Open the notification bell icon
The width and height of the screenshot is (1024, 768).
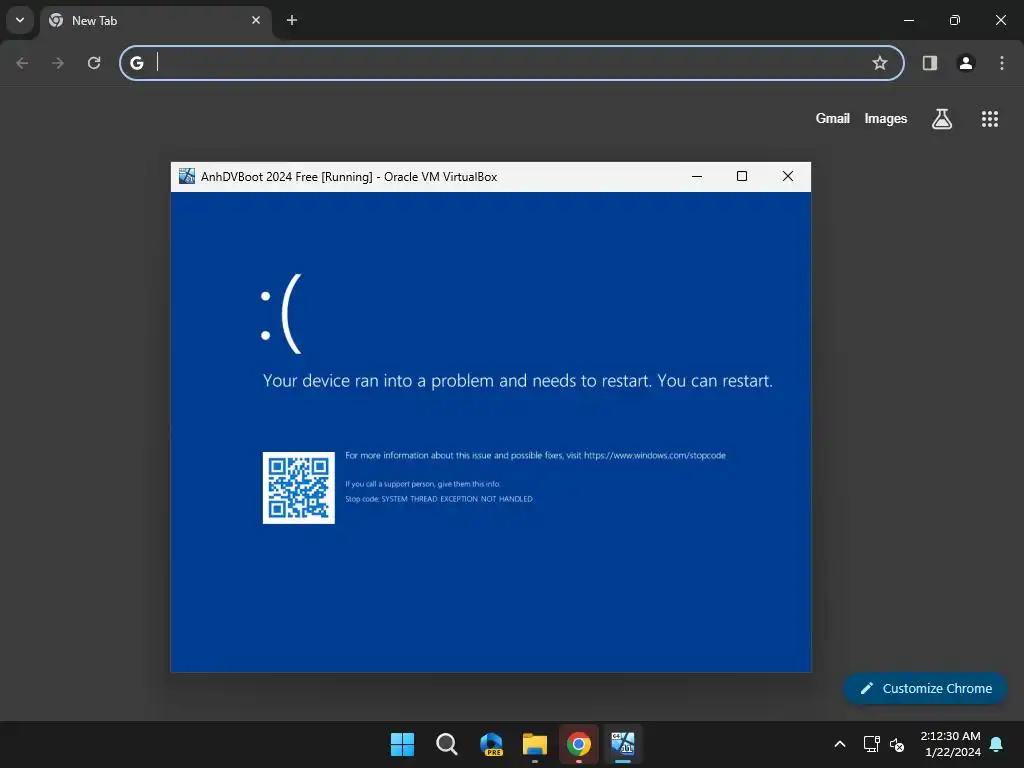(x=997, y=744)
